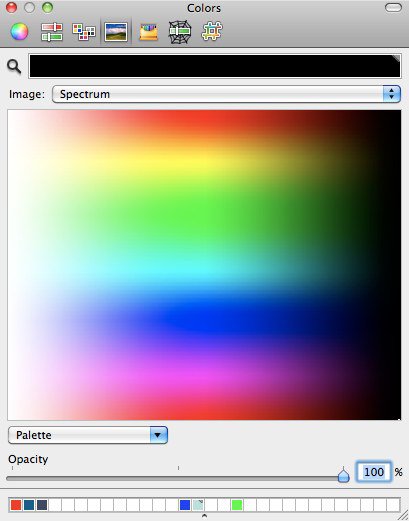Expand swatch drawer using the bottom caret
Image resolution: width=409 pixels, height=521 pixels.
(x=204, y=516)
